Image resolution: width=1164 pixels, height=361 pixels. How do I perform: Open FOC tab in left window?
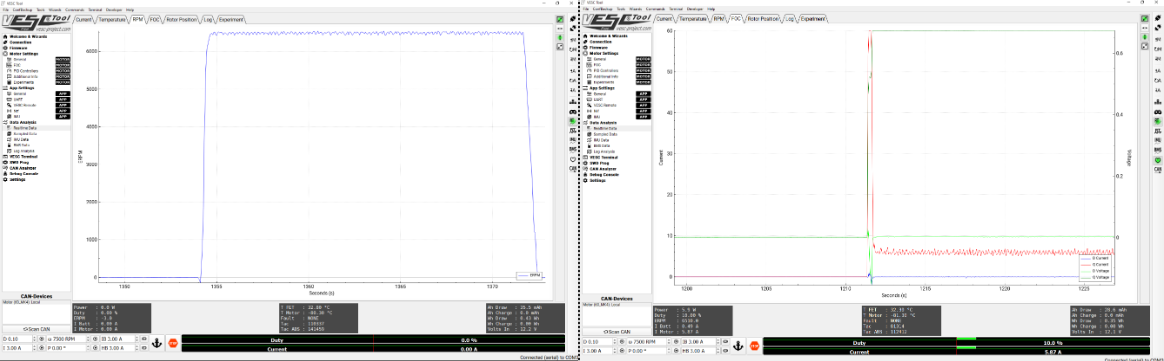pos(154,19)
